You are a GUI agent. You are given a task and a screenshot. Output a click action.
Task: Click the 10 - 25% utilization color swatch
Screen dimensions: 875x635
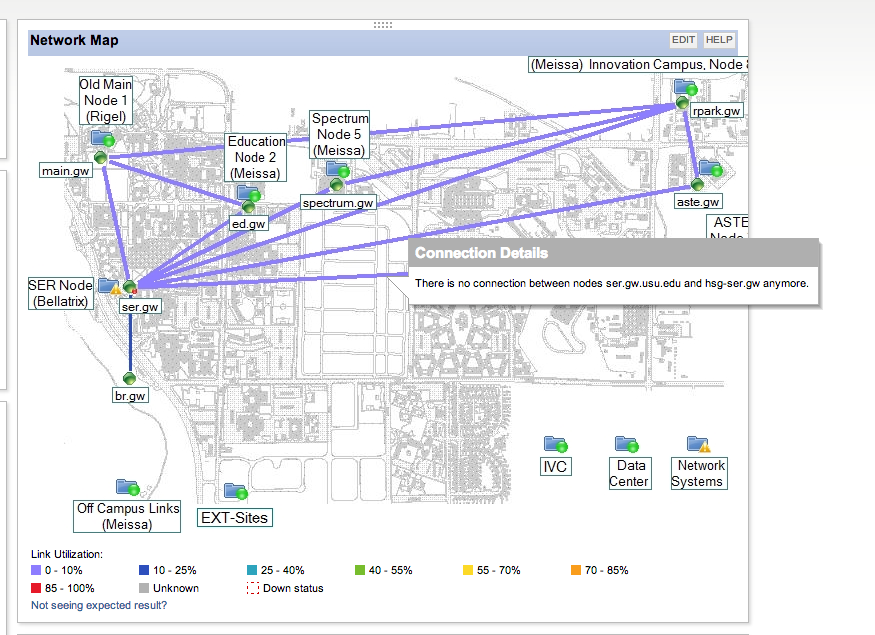[x=144, y=570]
